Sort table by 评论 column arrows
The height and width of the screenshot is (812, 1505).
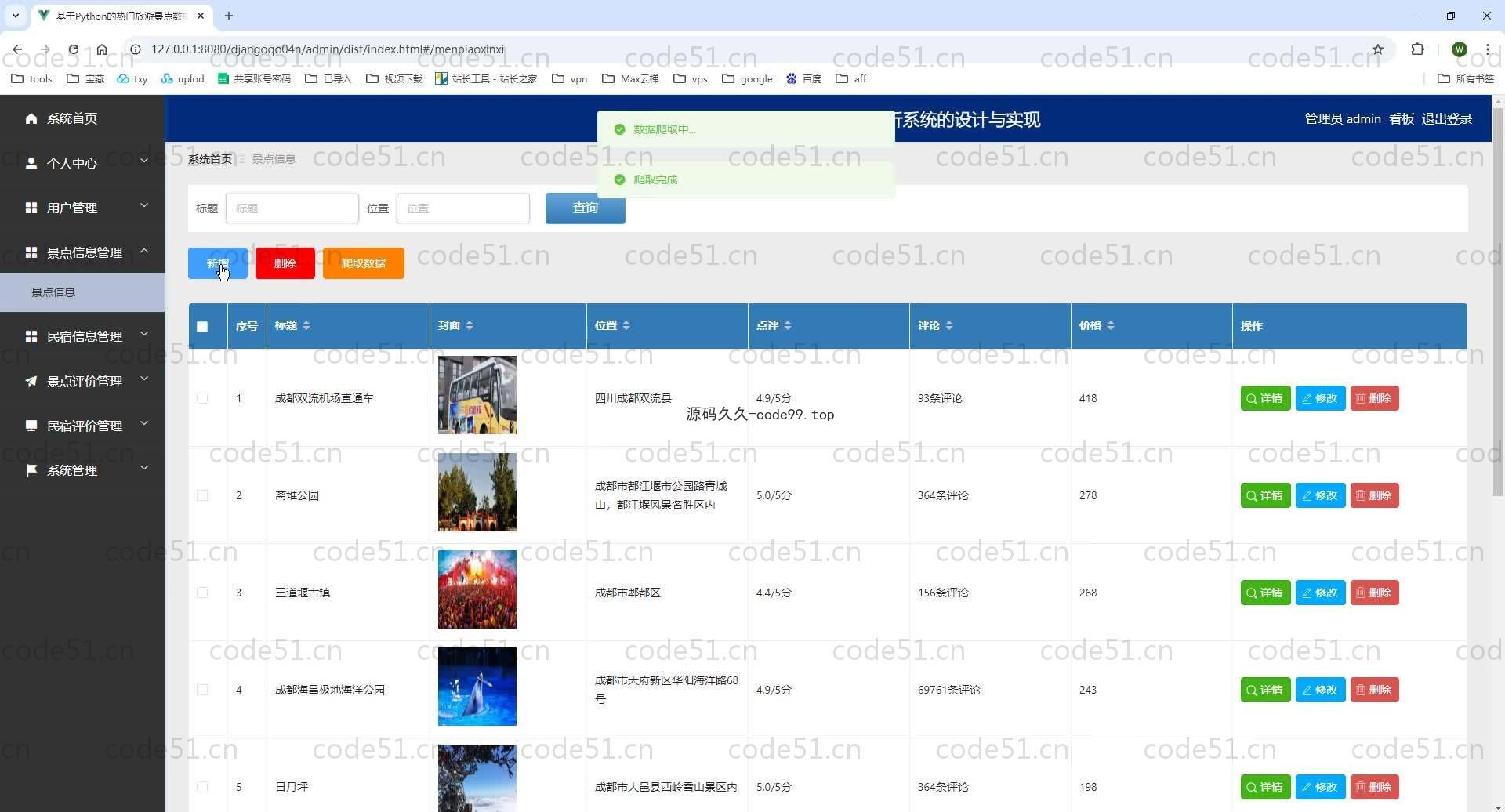tap(949, 326)
